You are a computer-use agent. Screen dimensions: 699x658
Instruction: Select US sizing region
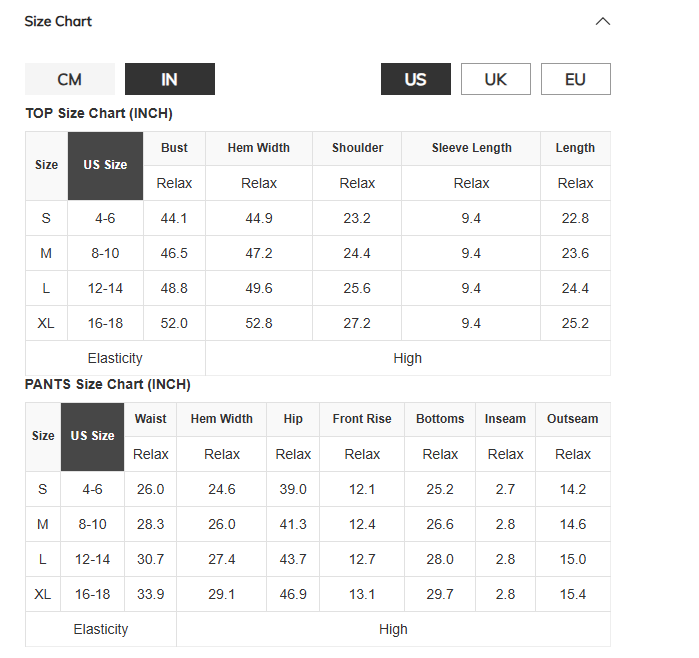click(415, 79)
